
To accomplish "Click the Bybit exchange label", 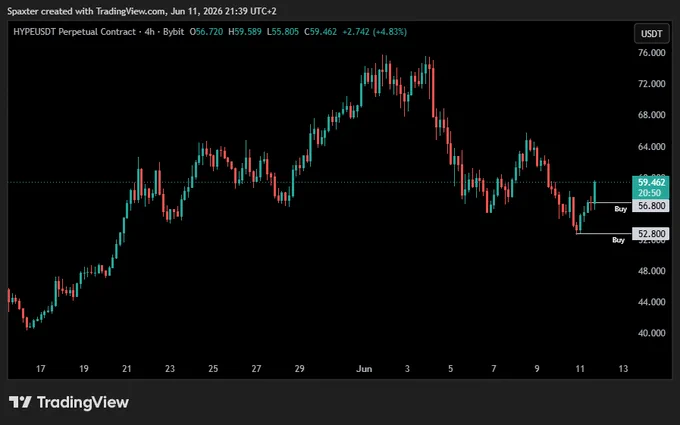I will coord(173,32).
